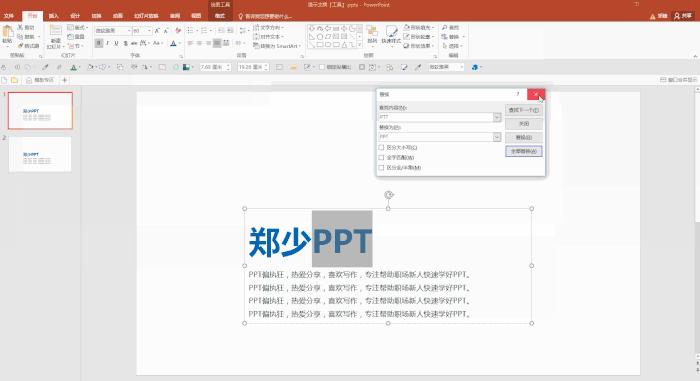Click the Select button in the editing group
The image size is (700, 381).
pyautogui.click(x=453, y=46)
